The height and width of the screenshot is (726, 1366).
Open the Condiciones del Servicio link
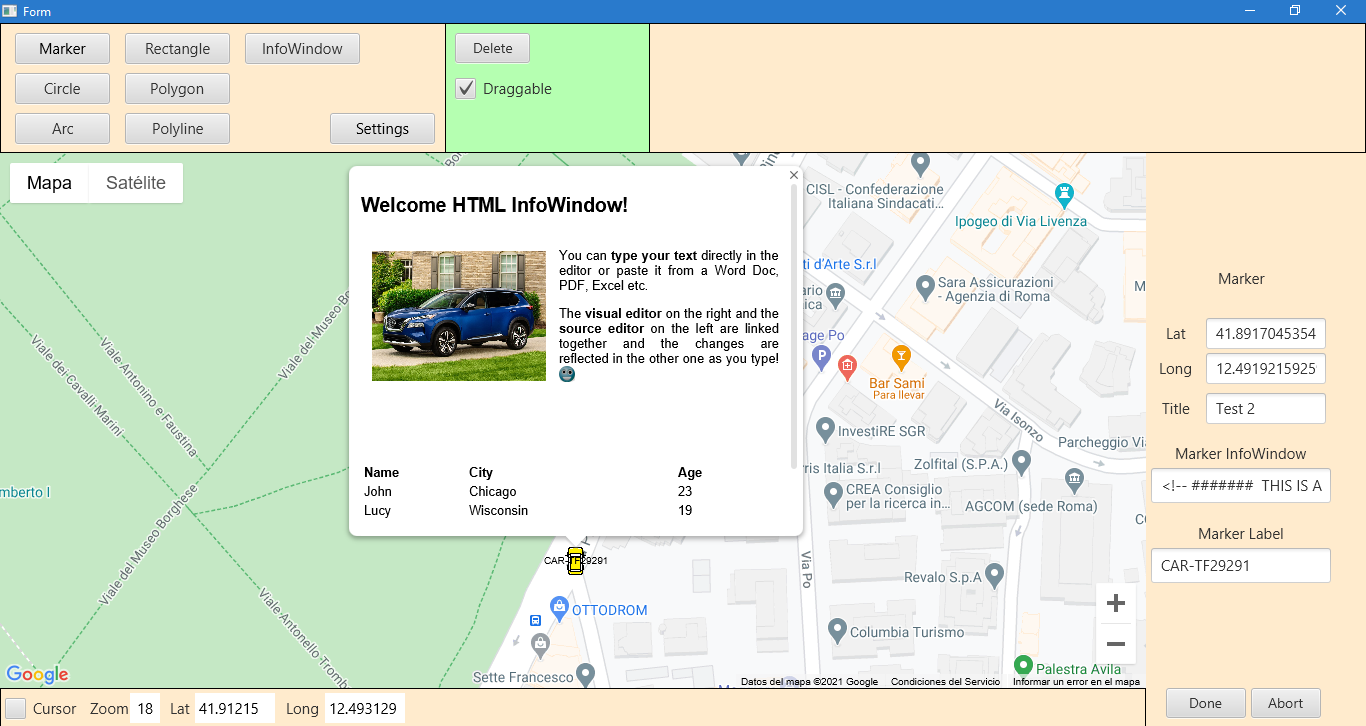pos(945,682)
